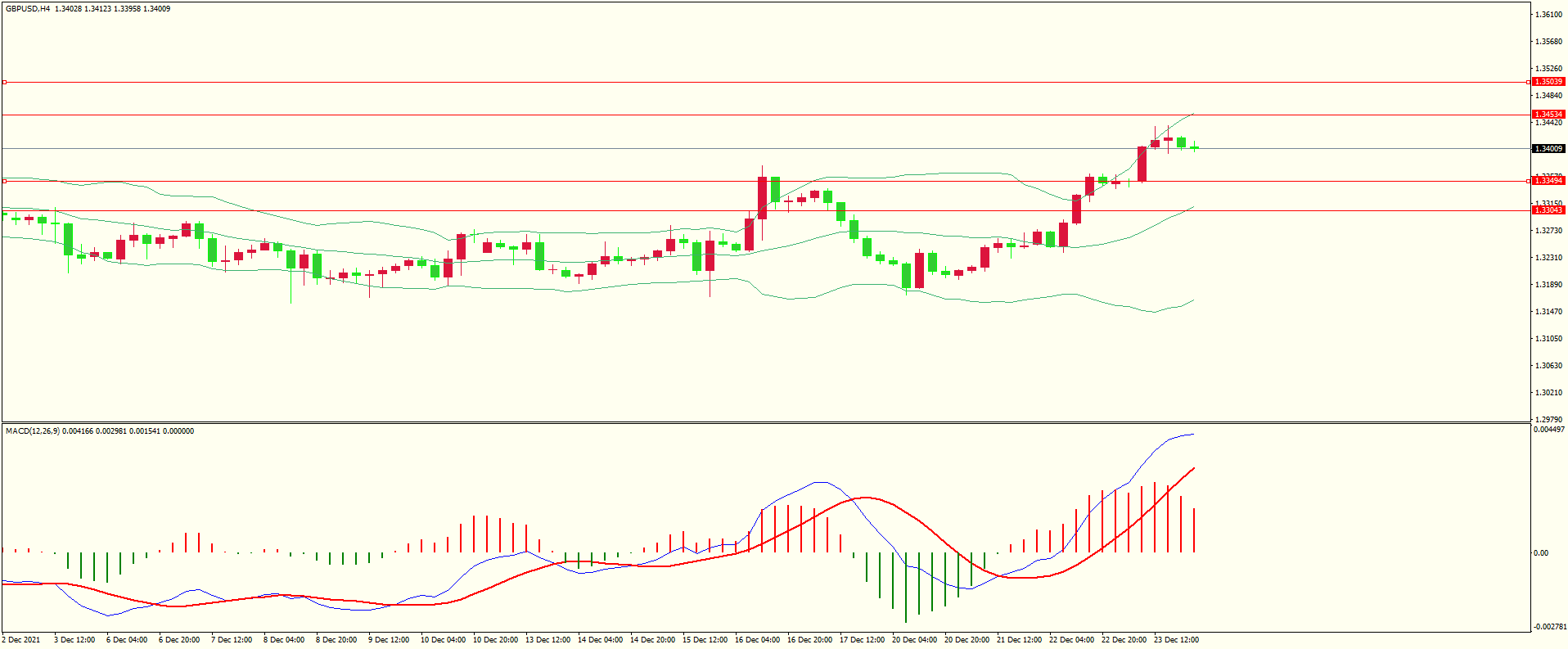Image resolution: width=1568 pixels, height=649 pixels.
Task: Click the 3 Dec 12:00 time label
Action: click(74, 640)
